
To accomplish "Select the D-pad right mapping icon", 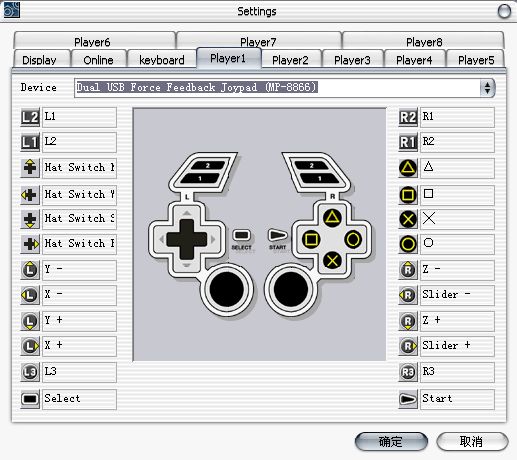I will 30,244.
